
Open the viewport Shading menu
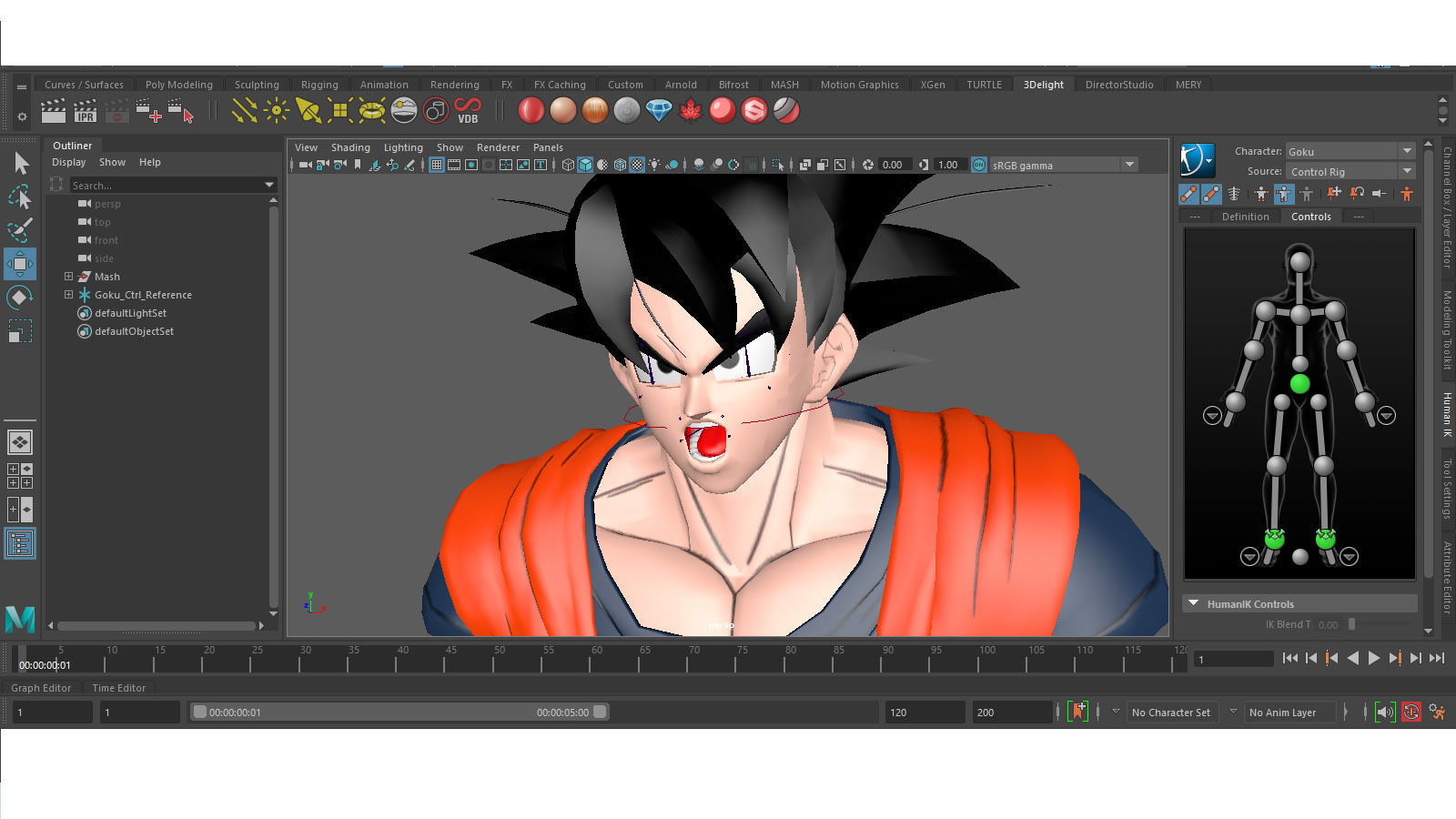point(350,147)
